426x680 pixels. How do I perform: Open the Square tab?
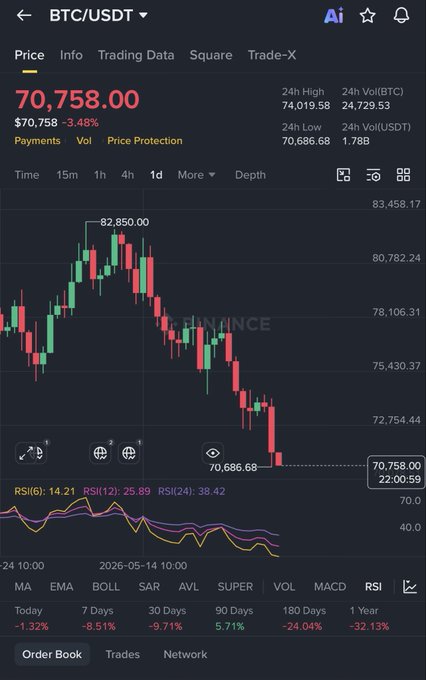click(211, 55)
